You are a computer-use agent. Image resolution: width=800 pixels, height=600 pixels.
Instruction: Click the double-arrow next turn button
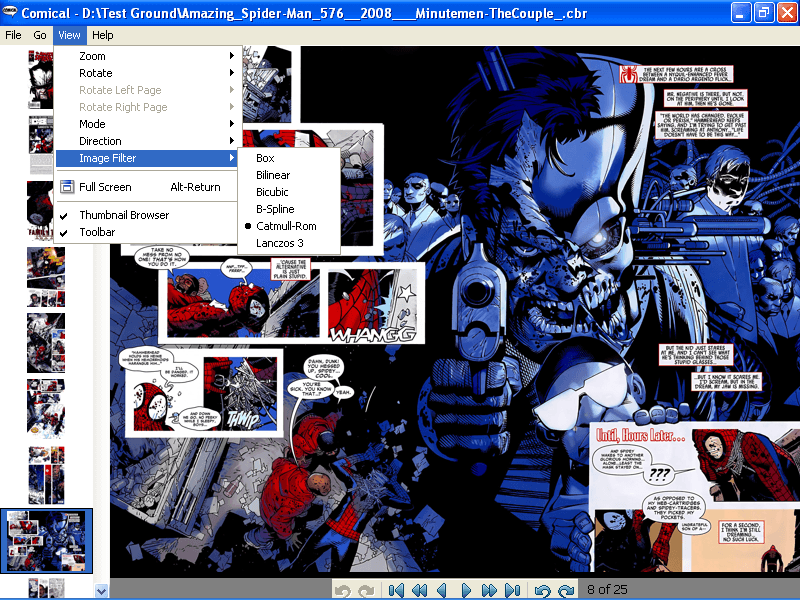[489, 590]
